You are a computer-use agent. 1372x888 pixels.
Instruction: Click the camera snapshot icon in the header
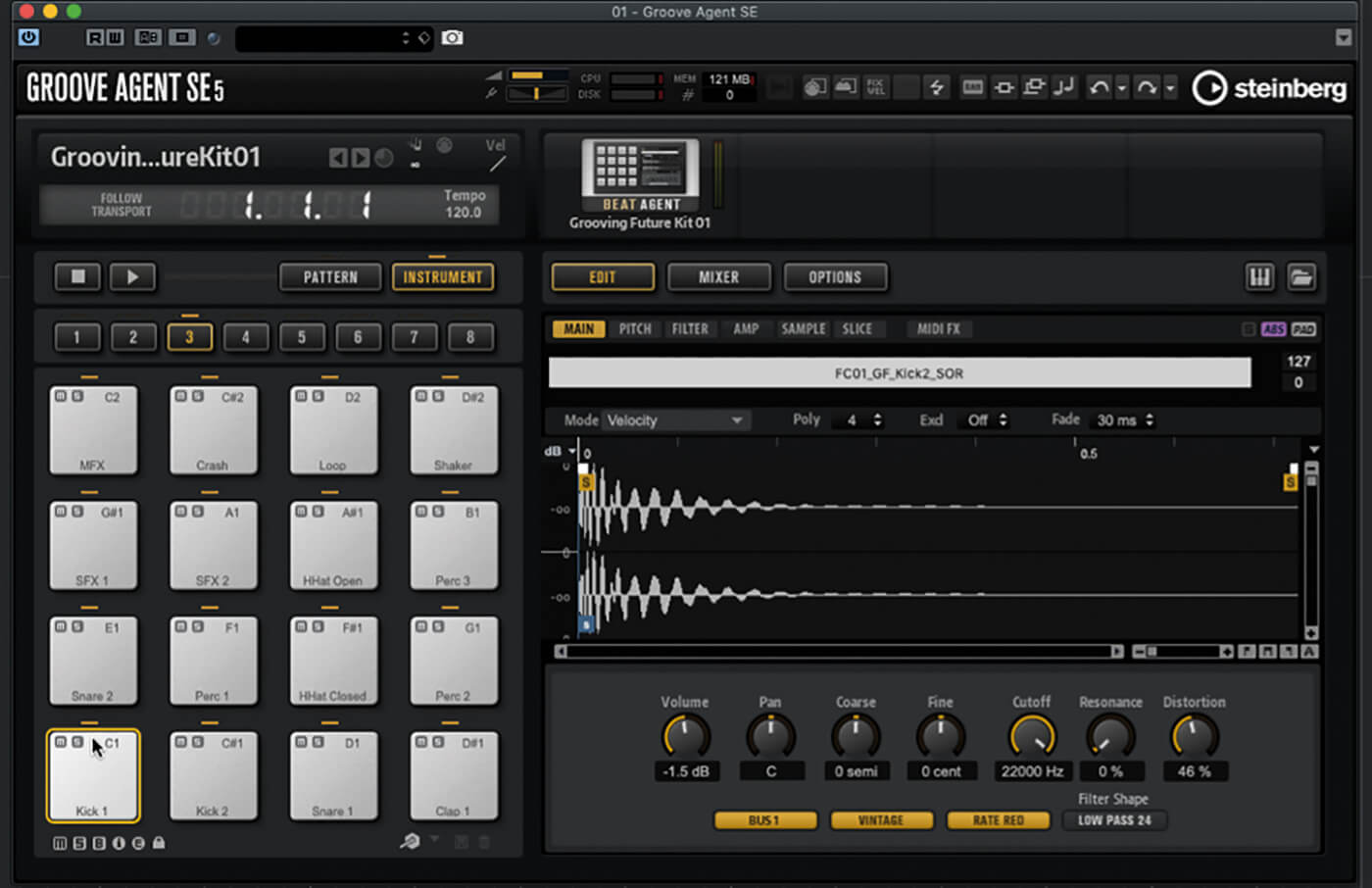[452, 37]
